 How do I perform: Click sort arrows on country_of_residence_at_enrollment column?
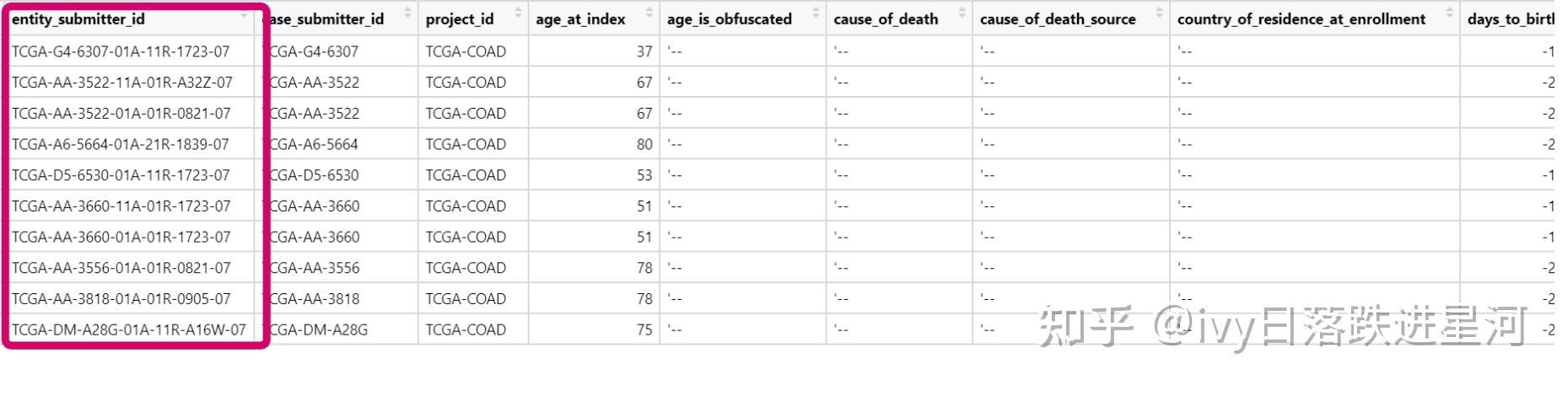[1449, 13]
